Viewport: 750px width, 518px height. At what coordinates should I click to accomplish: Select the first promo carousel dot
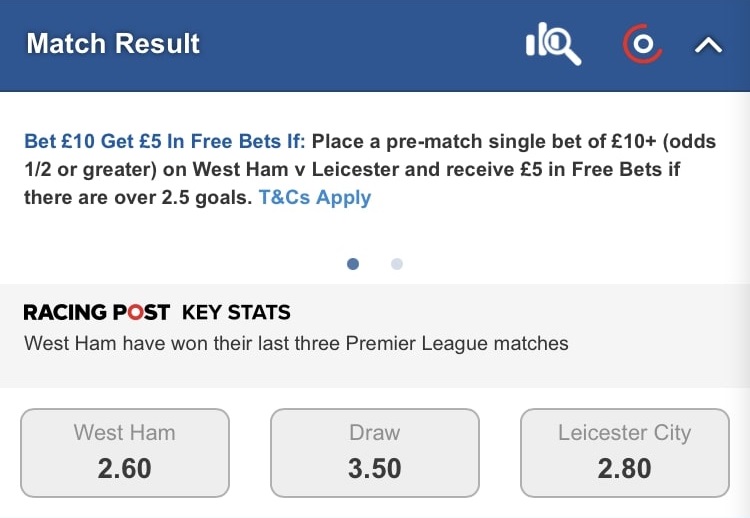coord(352,264)
